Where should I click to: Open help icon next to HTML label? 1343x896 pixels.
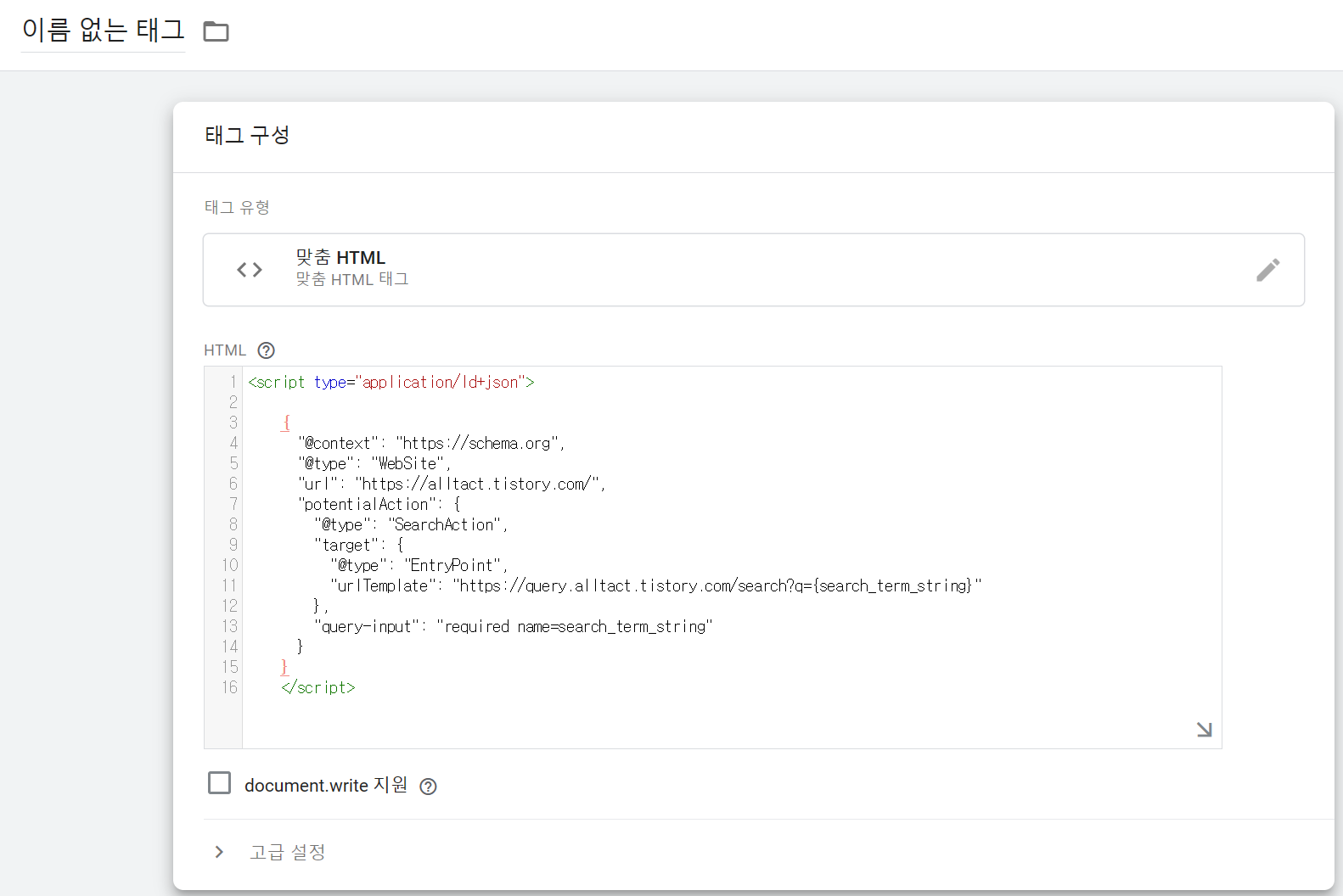[x=266, y=350]
